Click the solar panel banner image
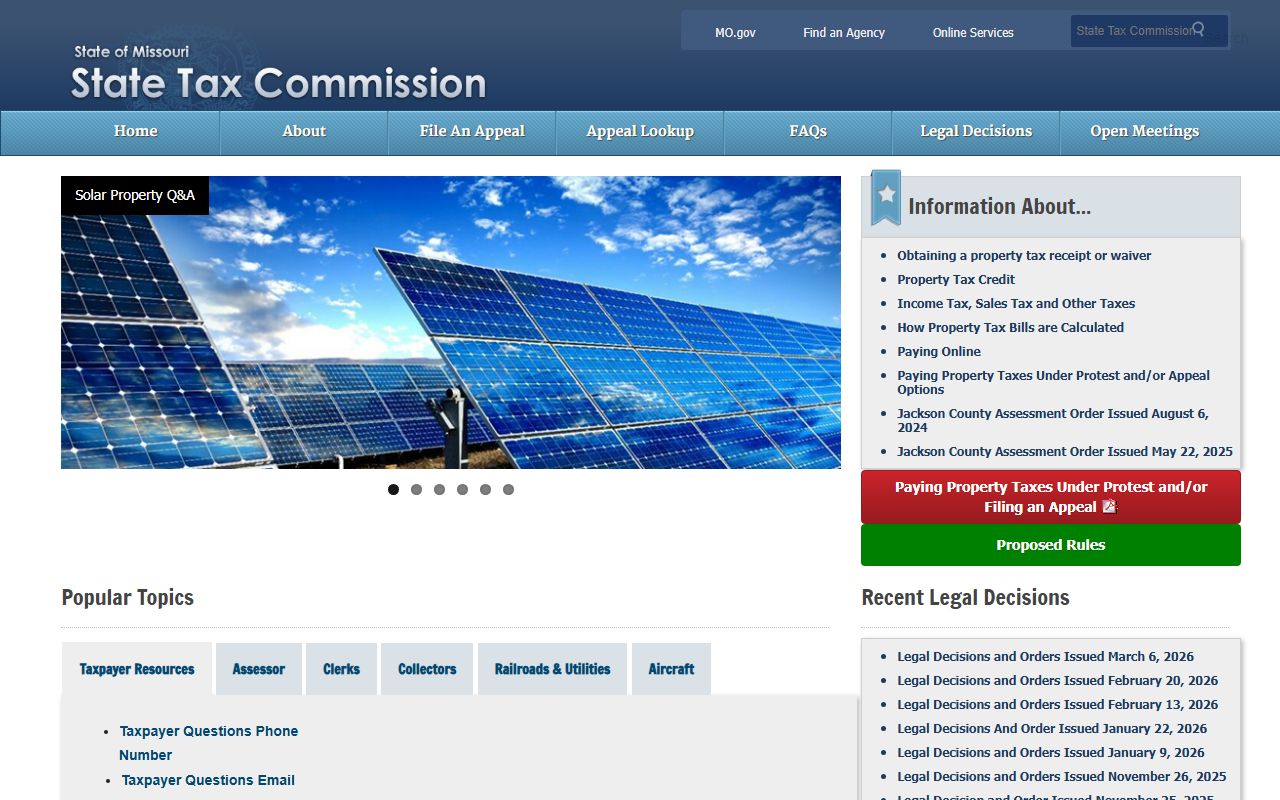The width and height of the screenshot is (1280, 800). pos(451,322)
